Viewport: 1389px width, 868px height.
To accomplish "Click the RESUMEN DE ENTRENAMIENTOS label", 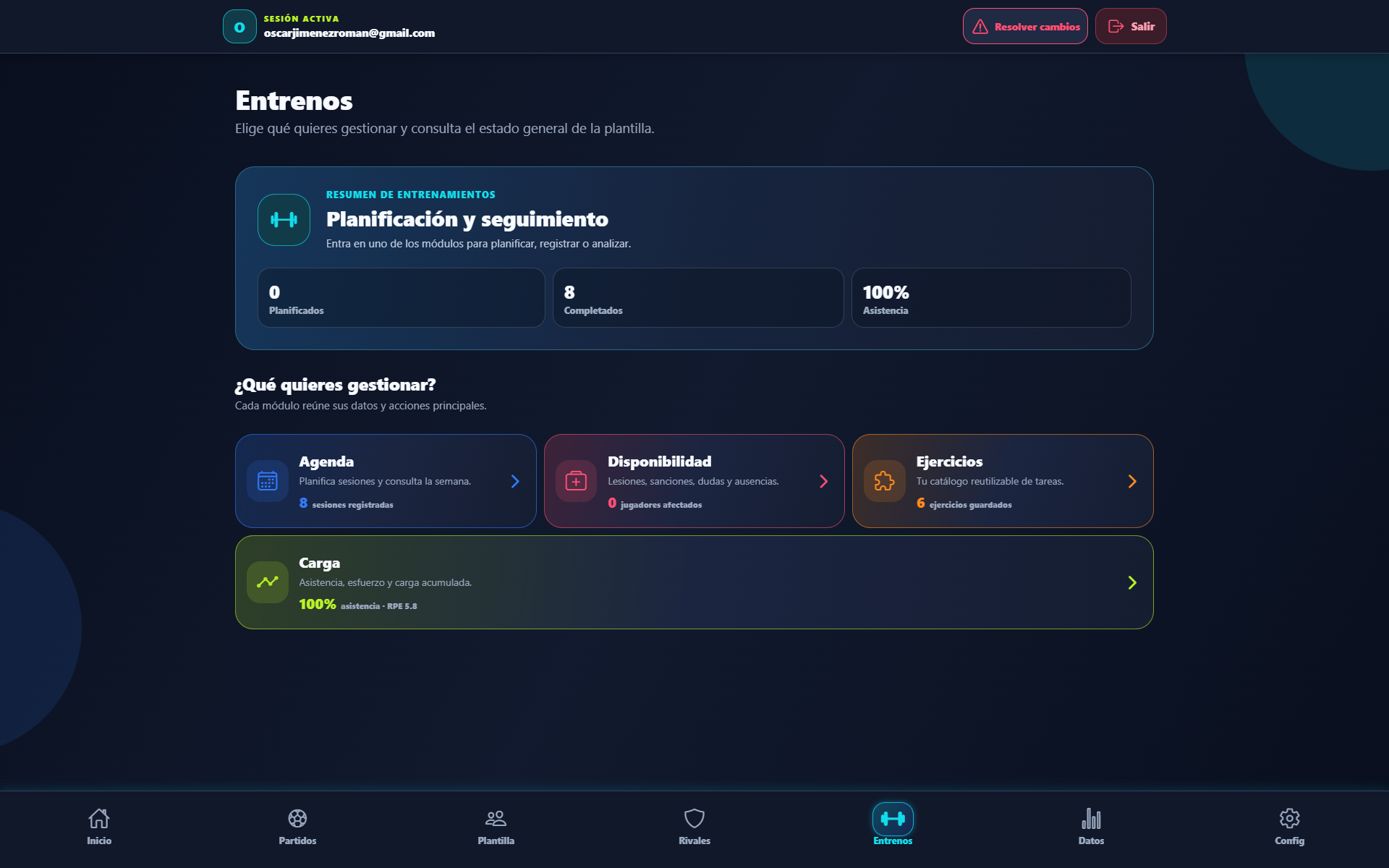I will point(410,195).
